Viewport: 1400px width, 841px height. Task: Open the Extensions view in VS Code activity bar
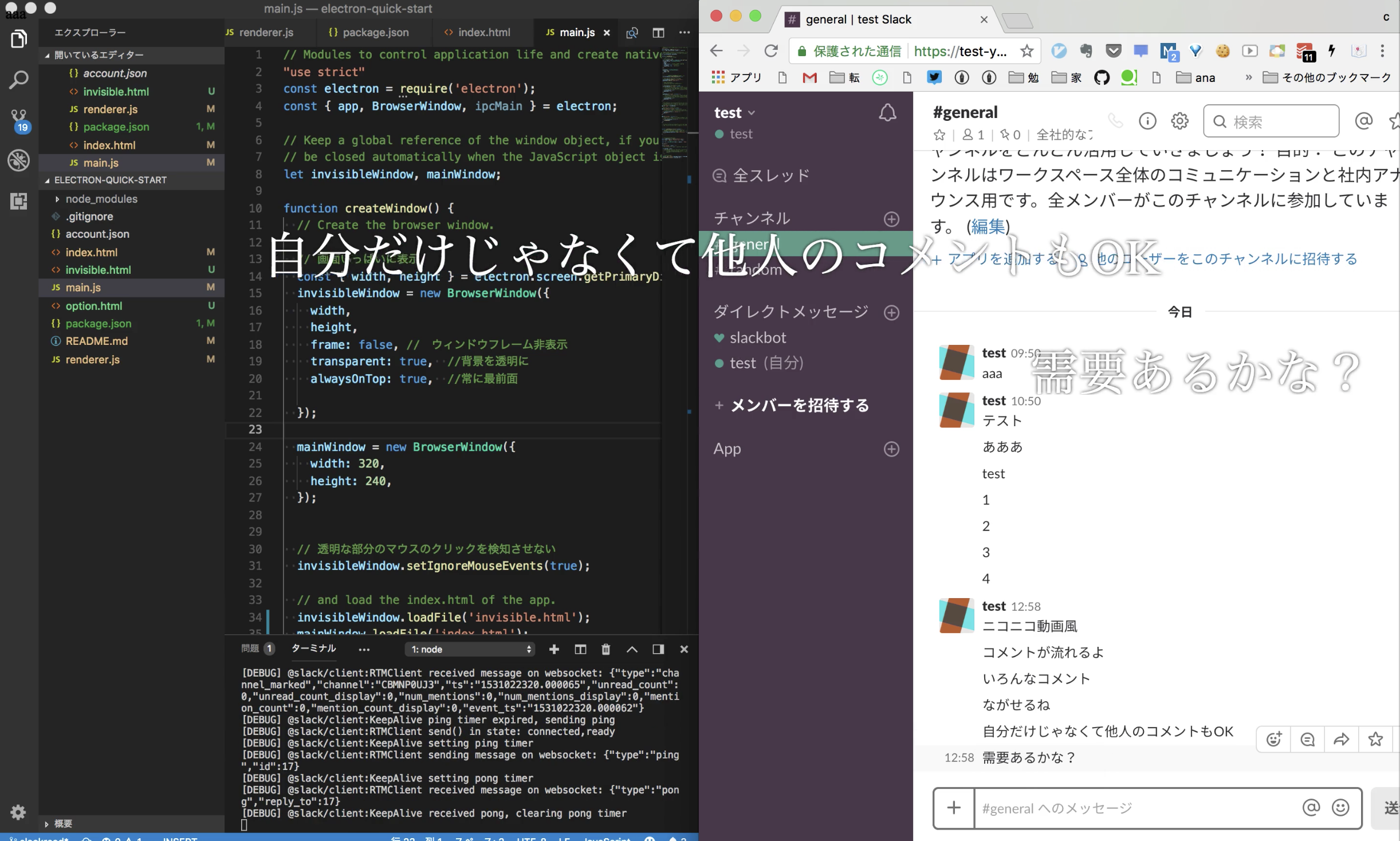click(x=19, y=201)
